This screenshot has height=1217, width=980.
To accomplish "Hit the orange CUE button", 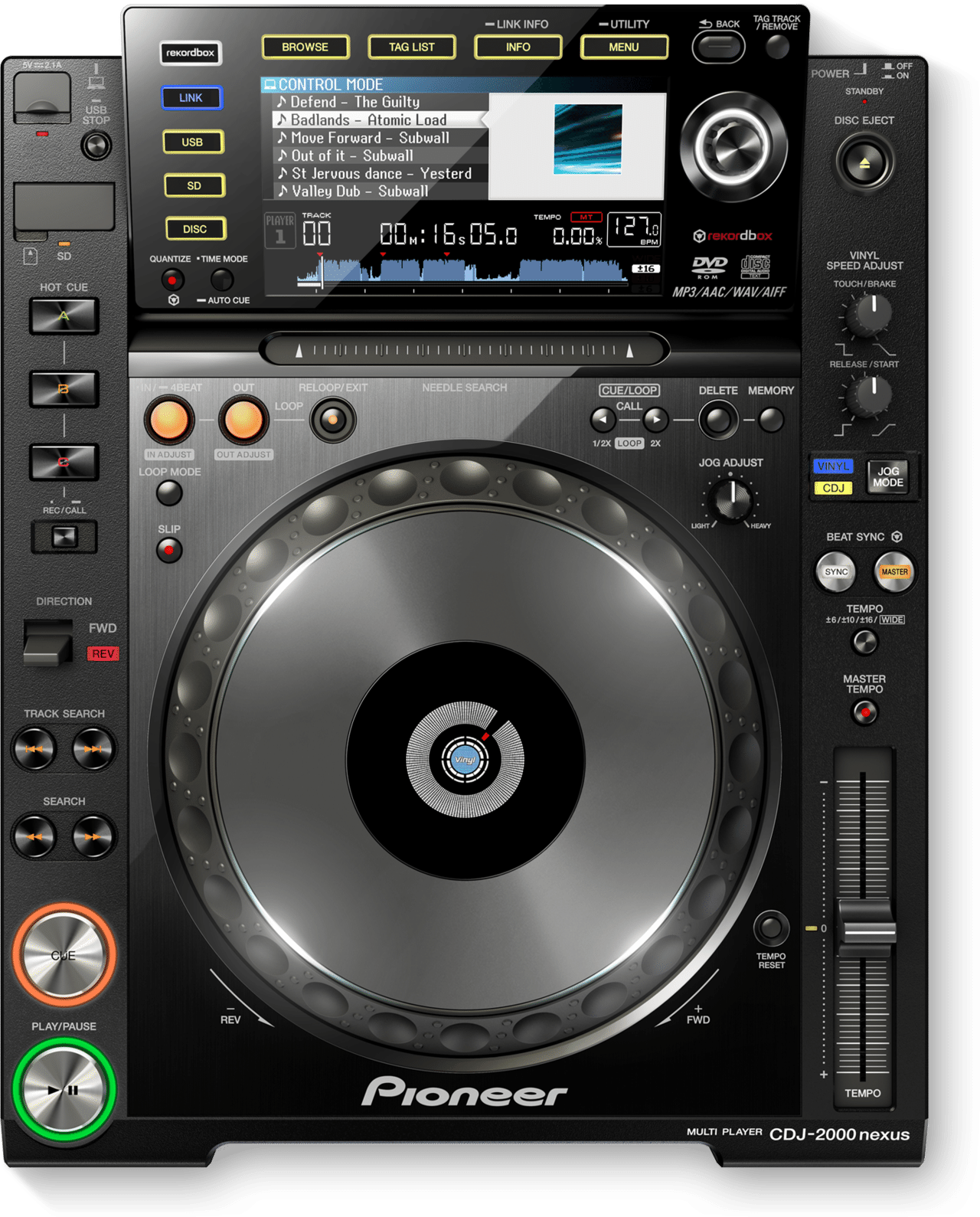I will click(64, 954).
